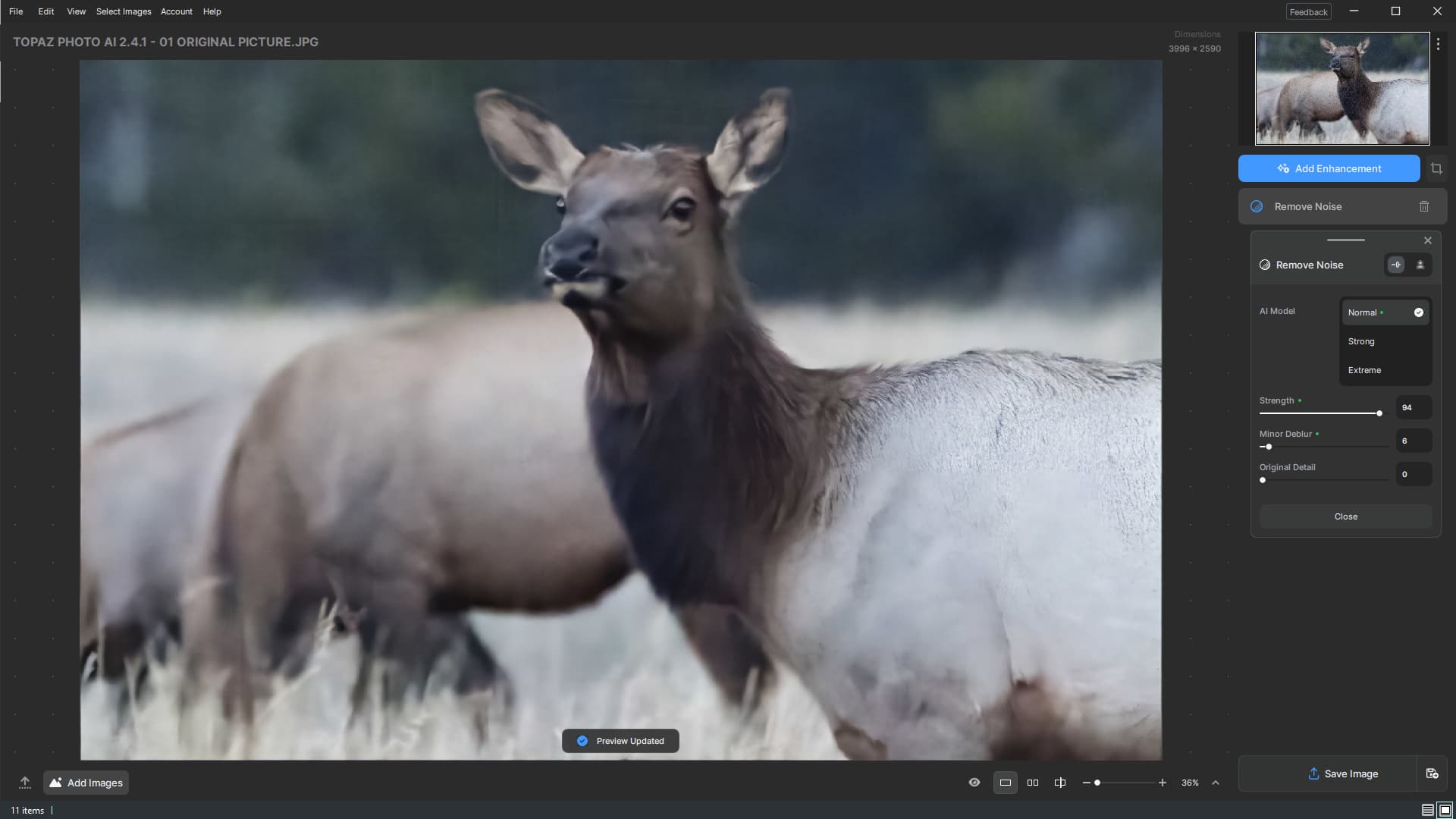Click the zoom in plus icon

pos(1163,783)
